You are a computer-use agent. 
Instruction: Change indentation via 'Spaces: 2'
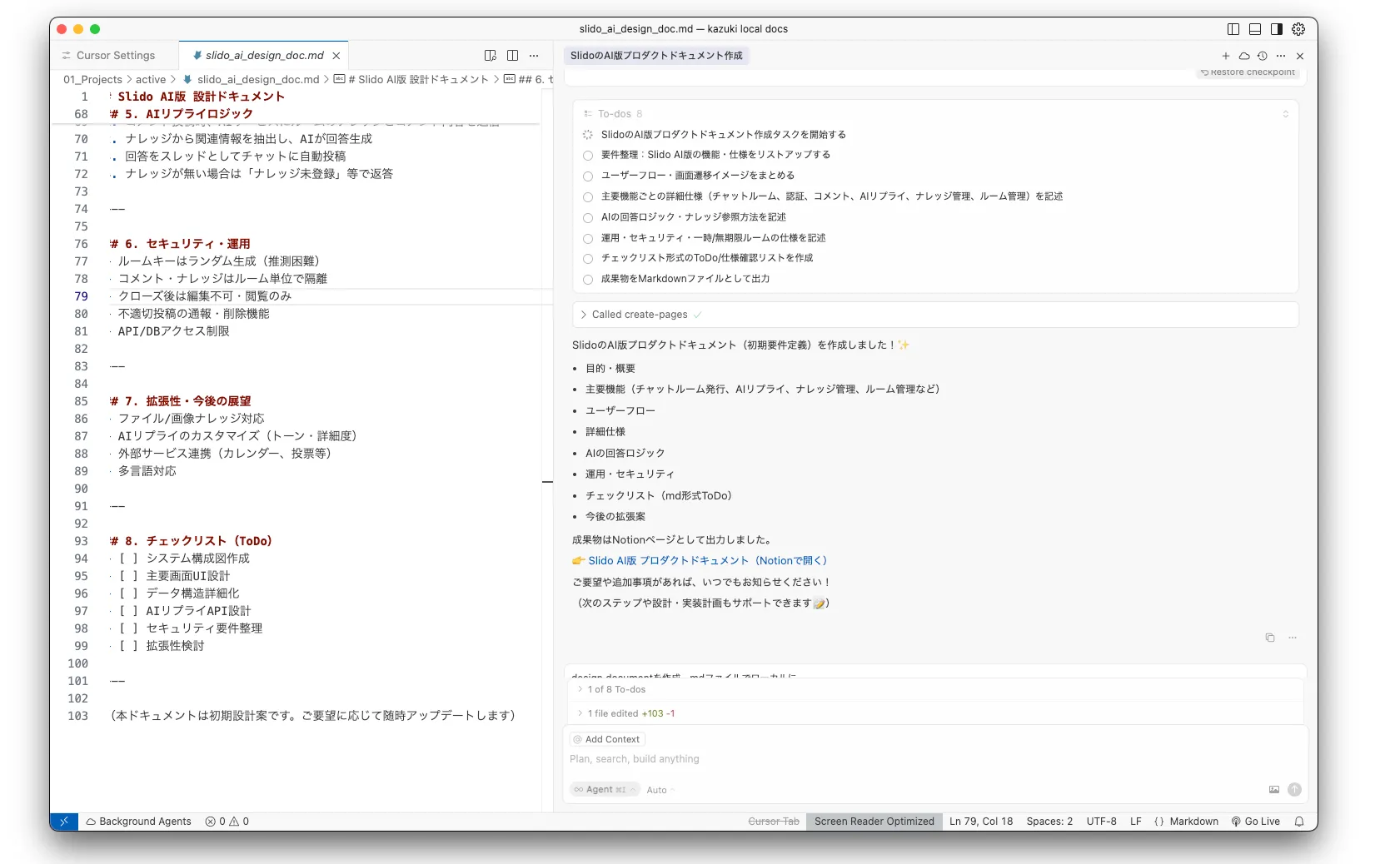click(1049, 821)
